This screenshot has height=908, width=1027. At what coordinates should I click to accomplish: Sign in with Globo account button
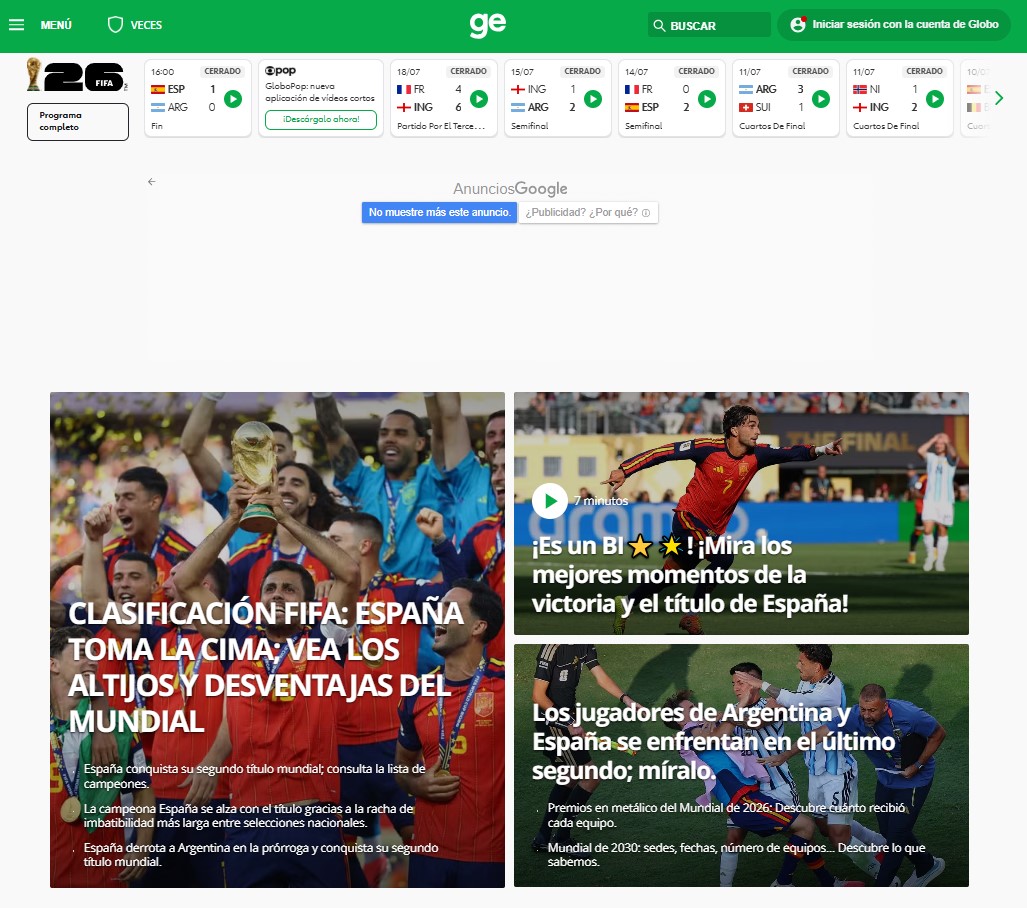[894, 25]
